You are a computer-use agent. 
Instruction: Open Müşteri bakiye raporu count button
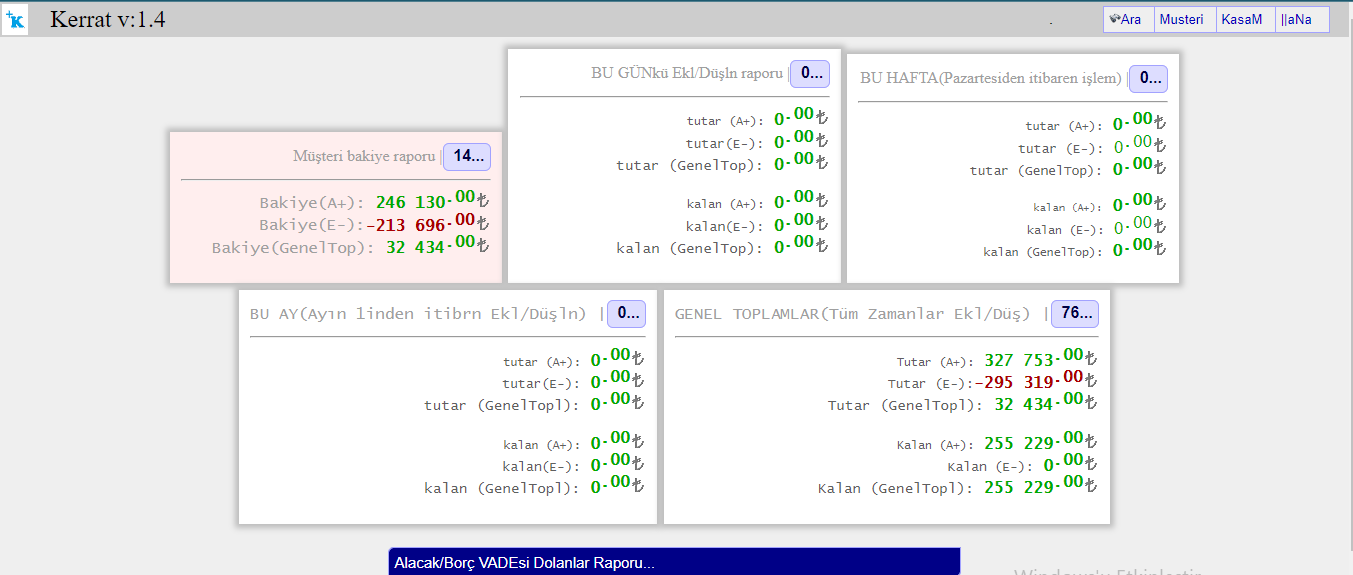pos(467,156)
